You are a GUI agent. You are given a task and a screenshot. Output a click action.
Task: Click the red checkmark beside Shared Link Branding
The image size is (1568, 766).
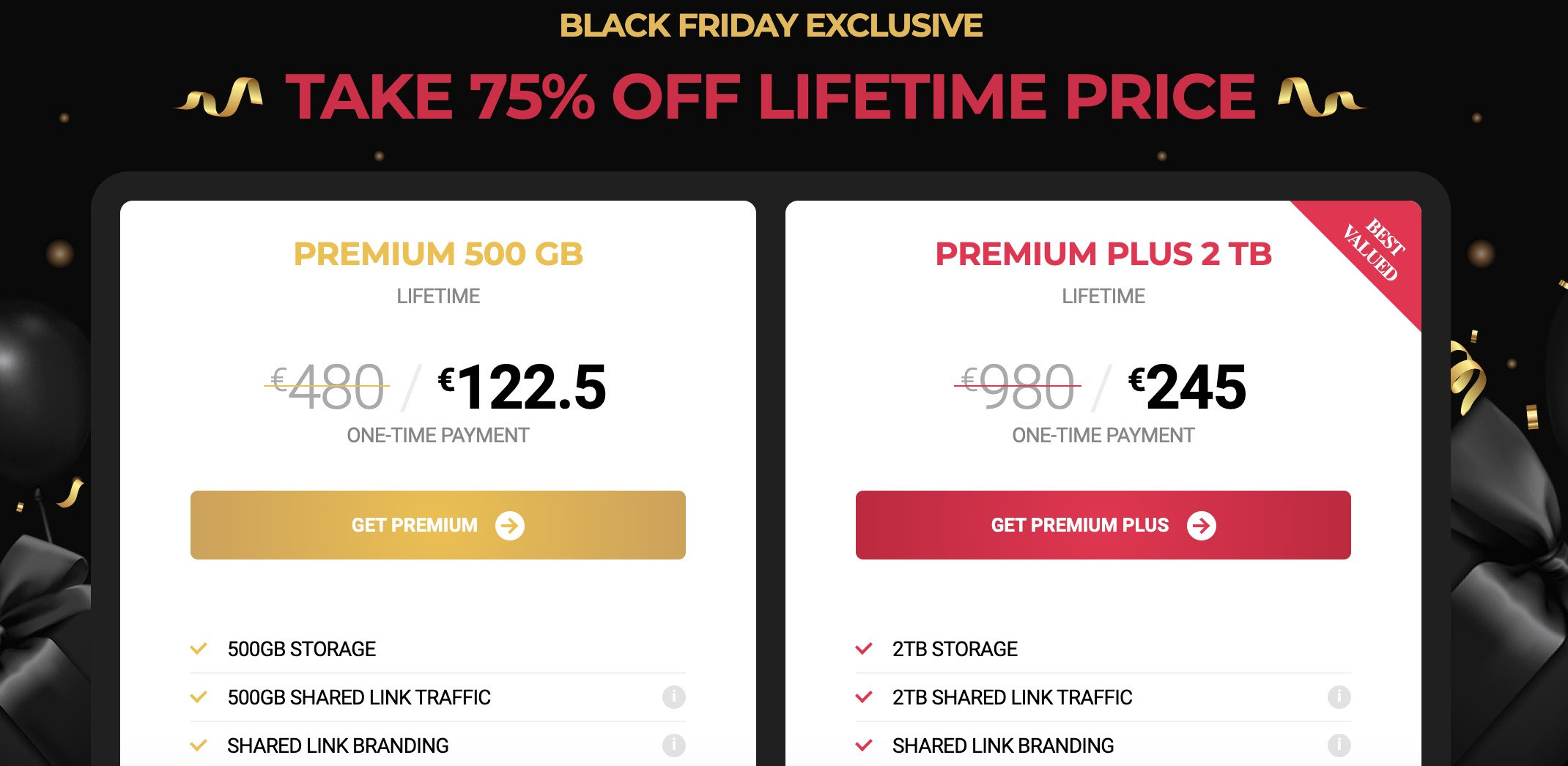click(x=865, y=745)
